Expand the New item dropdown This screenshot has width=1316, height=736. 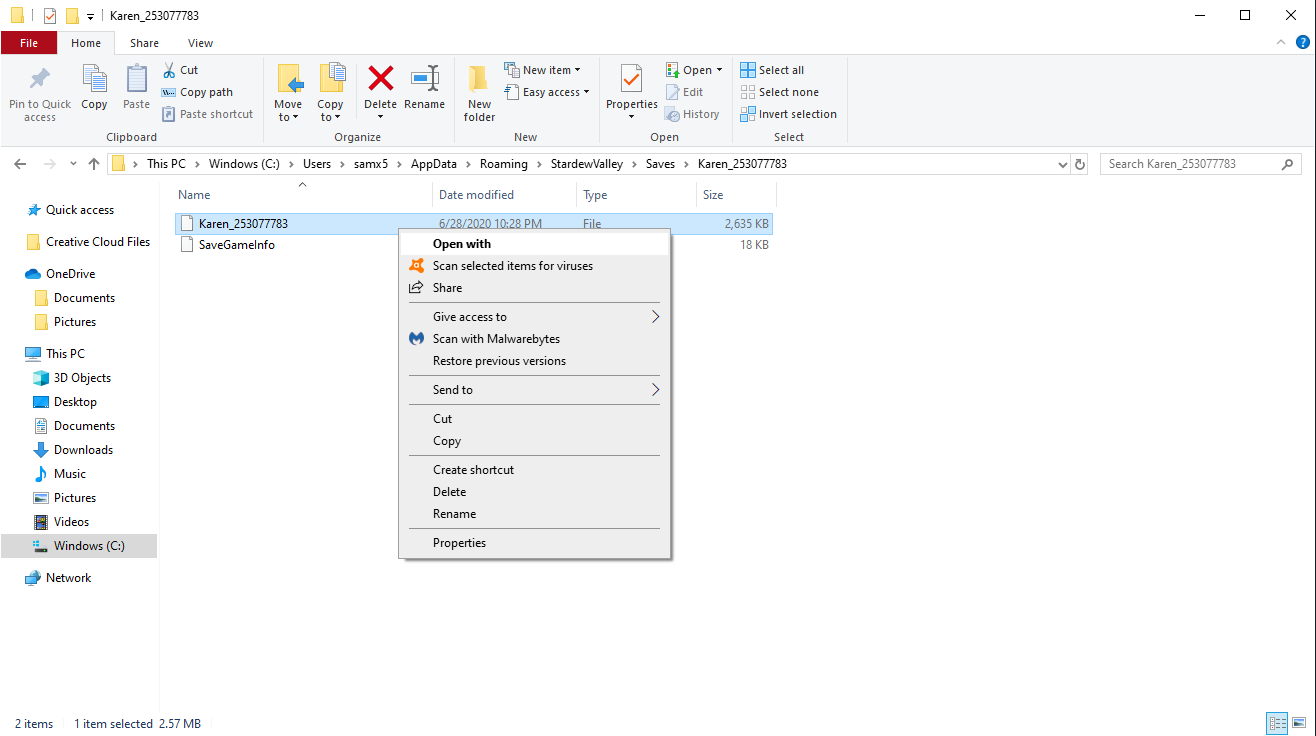coord(542,70)
